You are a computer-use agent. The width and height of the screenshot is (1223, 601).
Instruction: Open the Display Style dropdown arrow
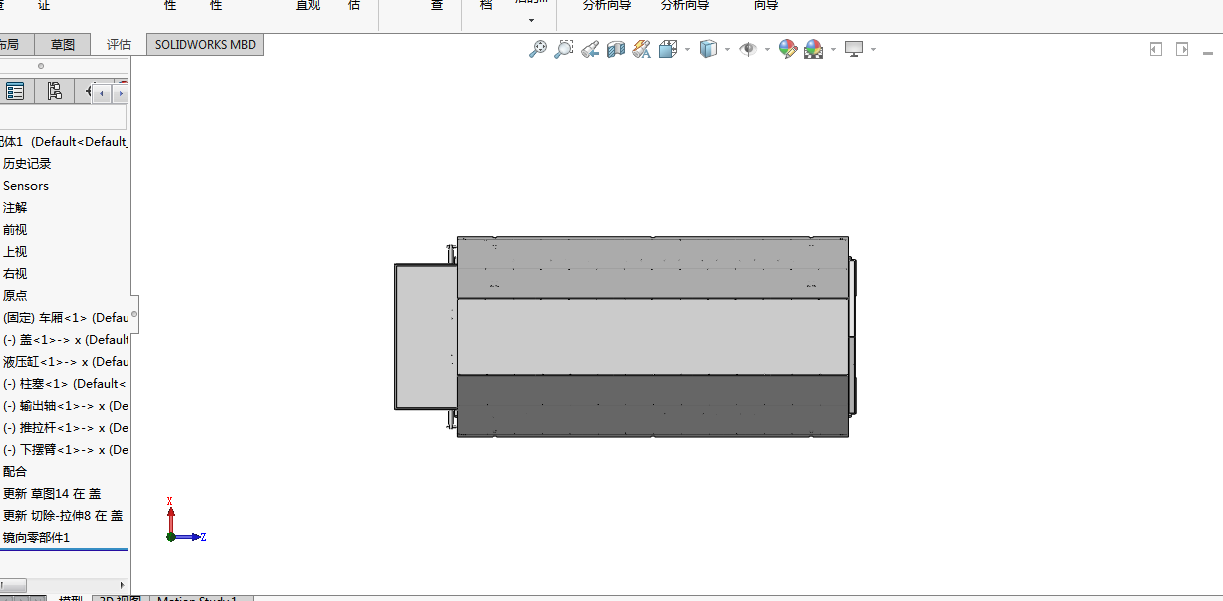(727, 49)
